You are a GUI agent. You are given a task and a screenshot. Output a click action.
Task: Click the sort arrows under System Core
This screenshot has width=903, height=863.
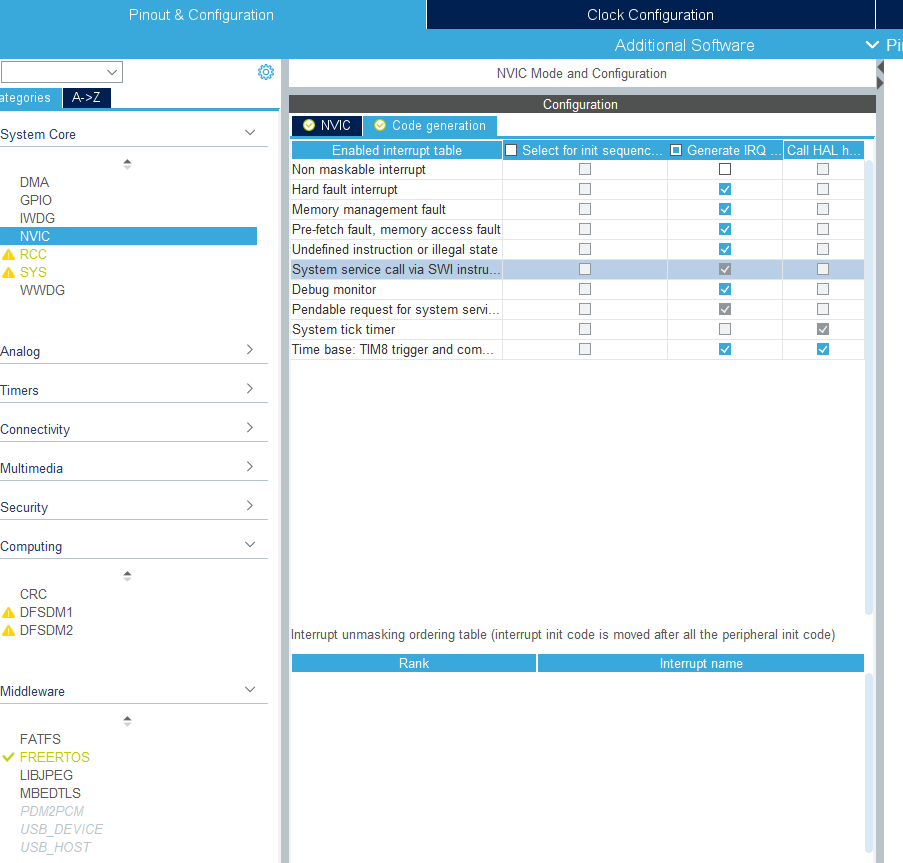pos(127,164)
